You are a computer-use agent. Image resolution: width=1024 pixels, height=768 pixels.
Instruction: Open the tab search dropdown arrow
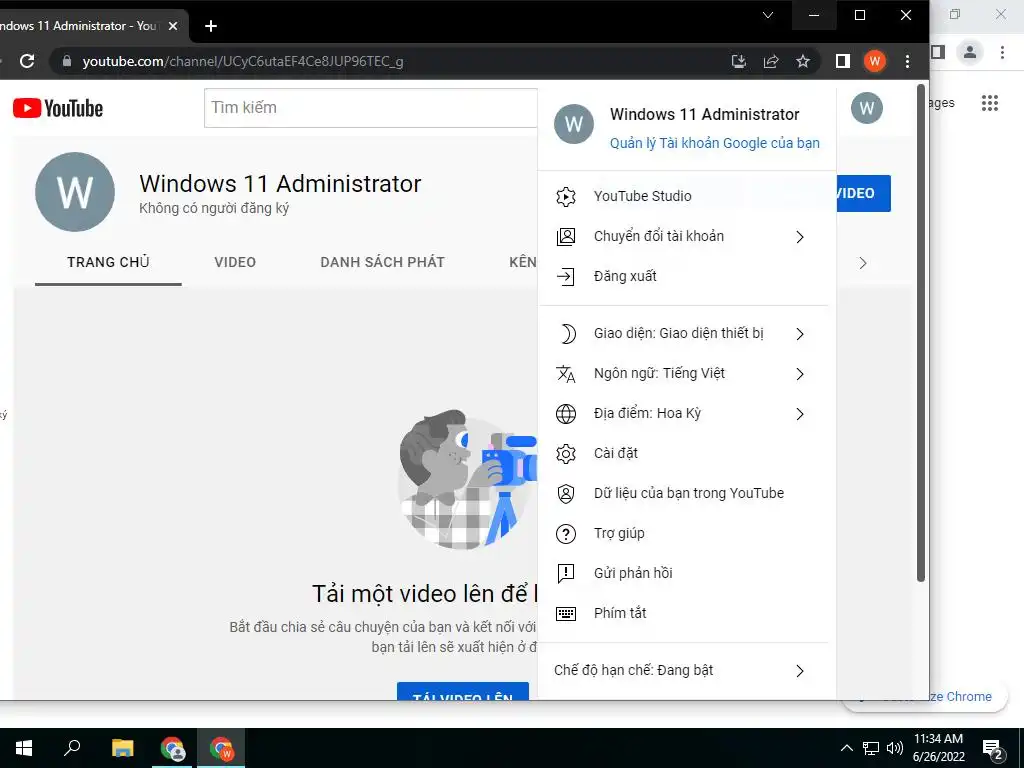point(768,15)
